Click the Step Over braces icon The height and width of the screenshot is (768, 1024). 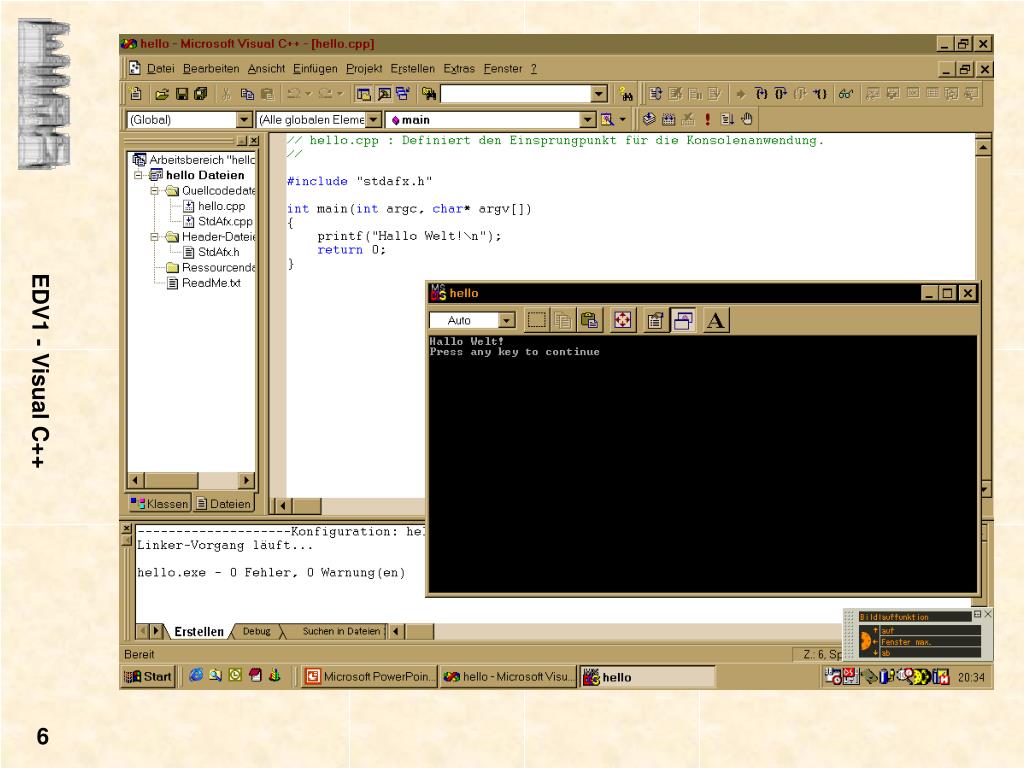(x=780, y=94)
